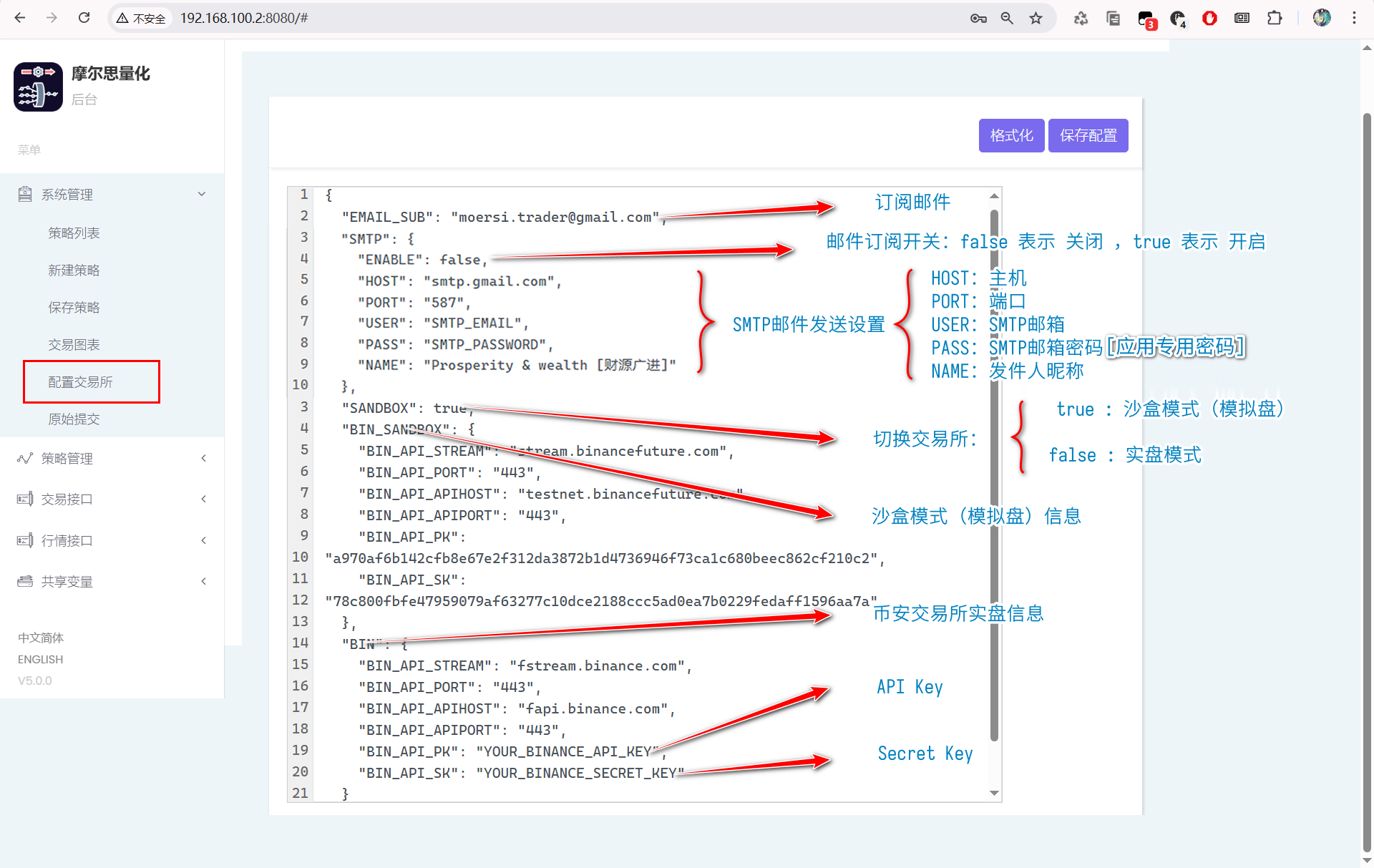The height and width of the screenshot is (868, 1374).
Task: Click the red Opera-style extension icon
Action: [x=1209, y=18]
